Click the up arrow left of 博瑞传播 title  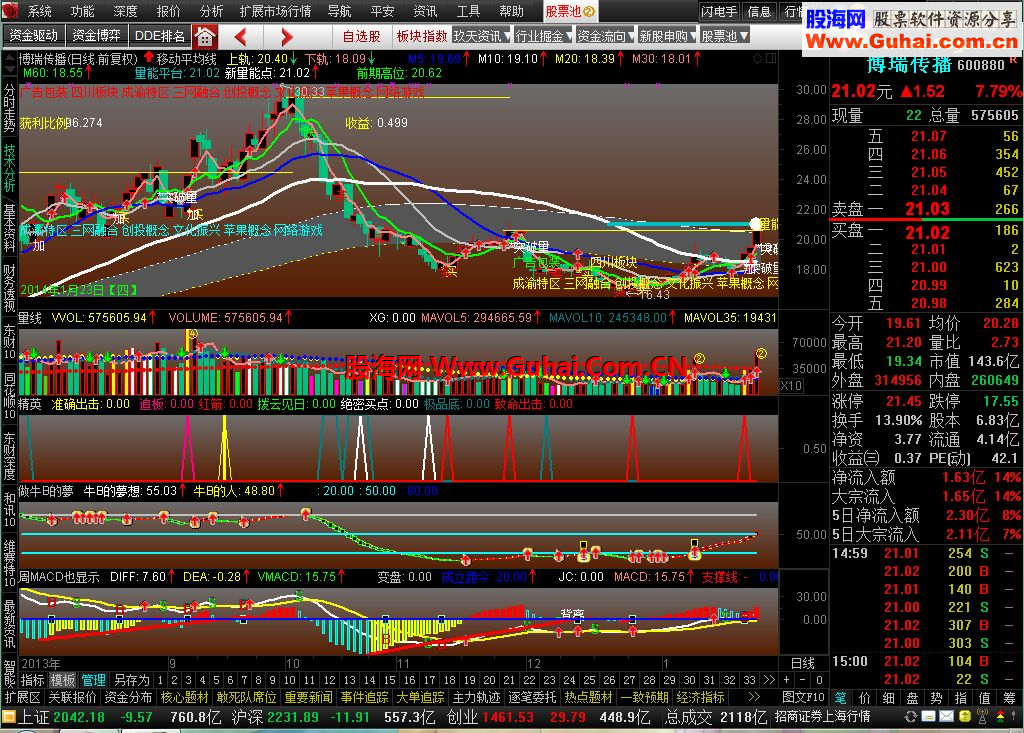pos(9,59)
